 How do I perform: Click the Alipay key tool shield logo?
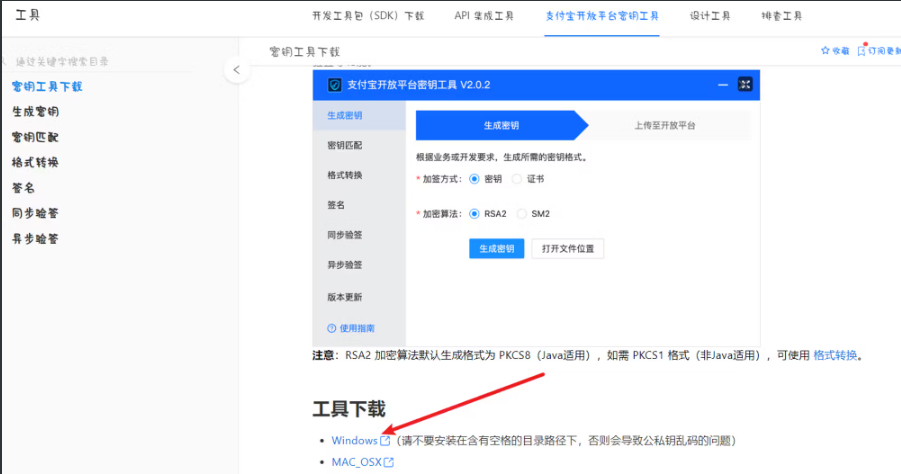(x=334, y=85)
